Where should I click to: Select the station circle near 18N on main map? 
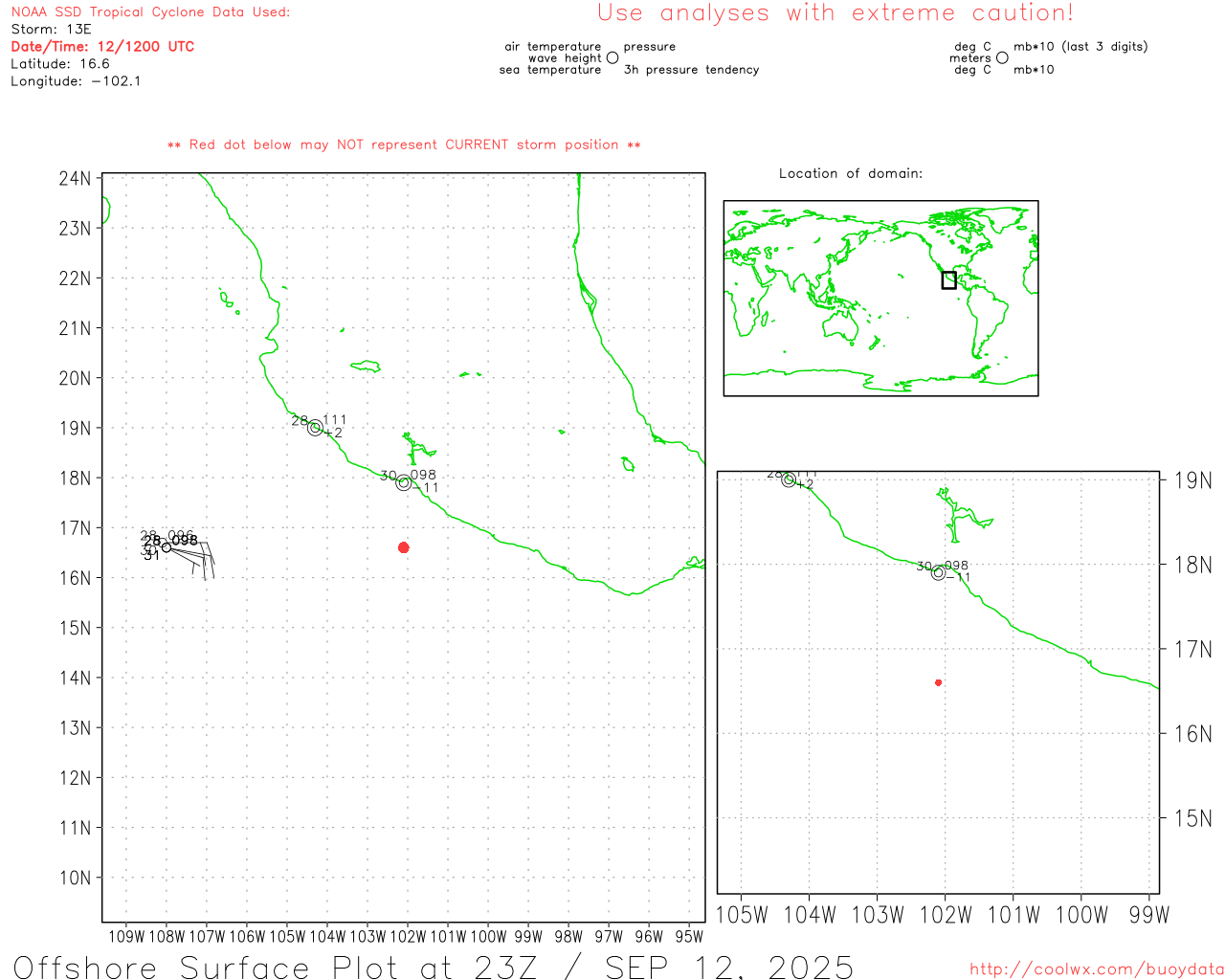[x=404, y=483]
